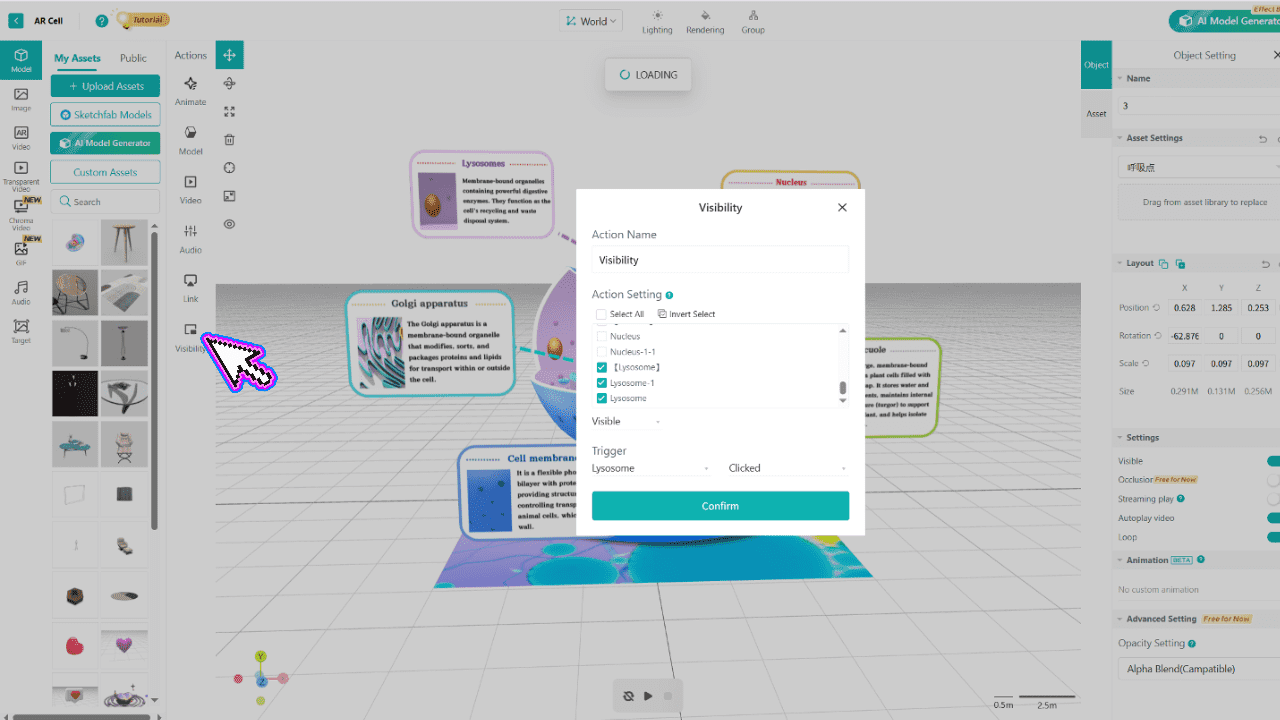The height and width of the screenshot is (720, 1280).
Task: Click the Group icon in top toolbar
Action: [753, 16]
